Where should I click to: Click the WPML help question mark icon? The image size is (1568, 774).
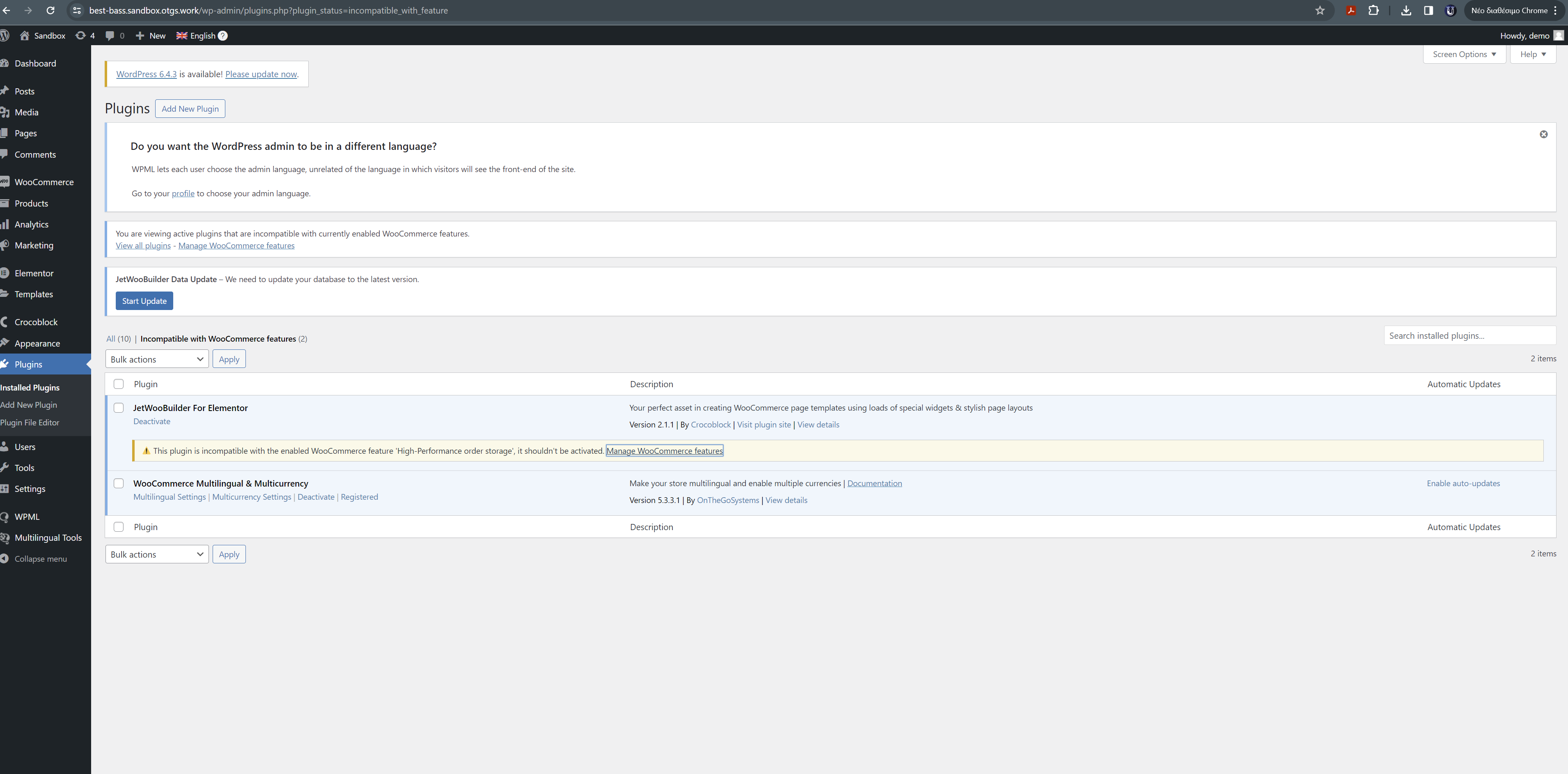click(x=223, y=35)
